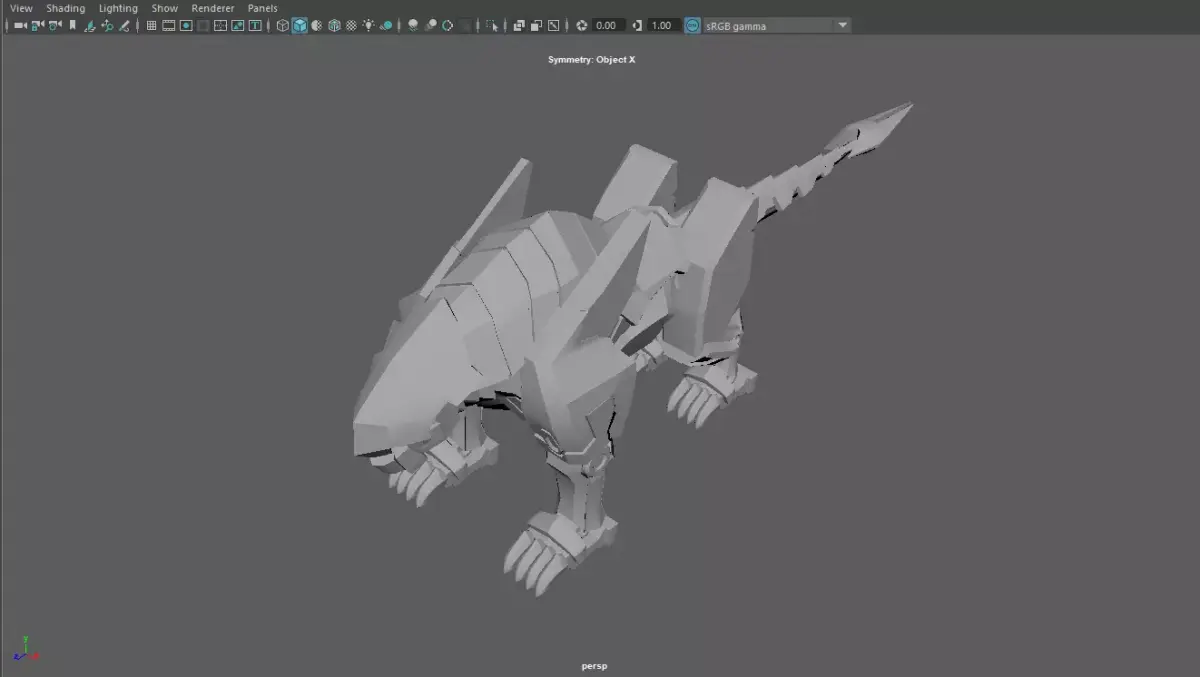Viewport: 1200px width, 677px height.
Task: Toggle the X-Ray icon
Action: coord(519,25)
